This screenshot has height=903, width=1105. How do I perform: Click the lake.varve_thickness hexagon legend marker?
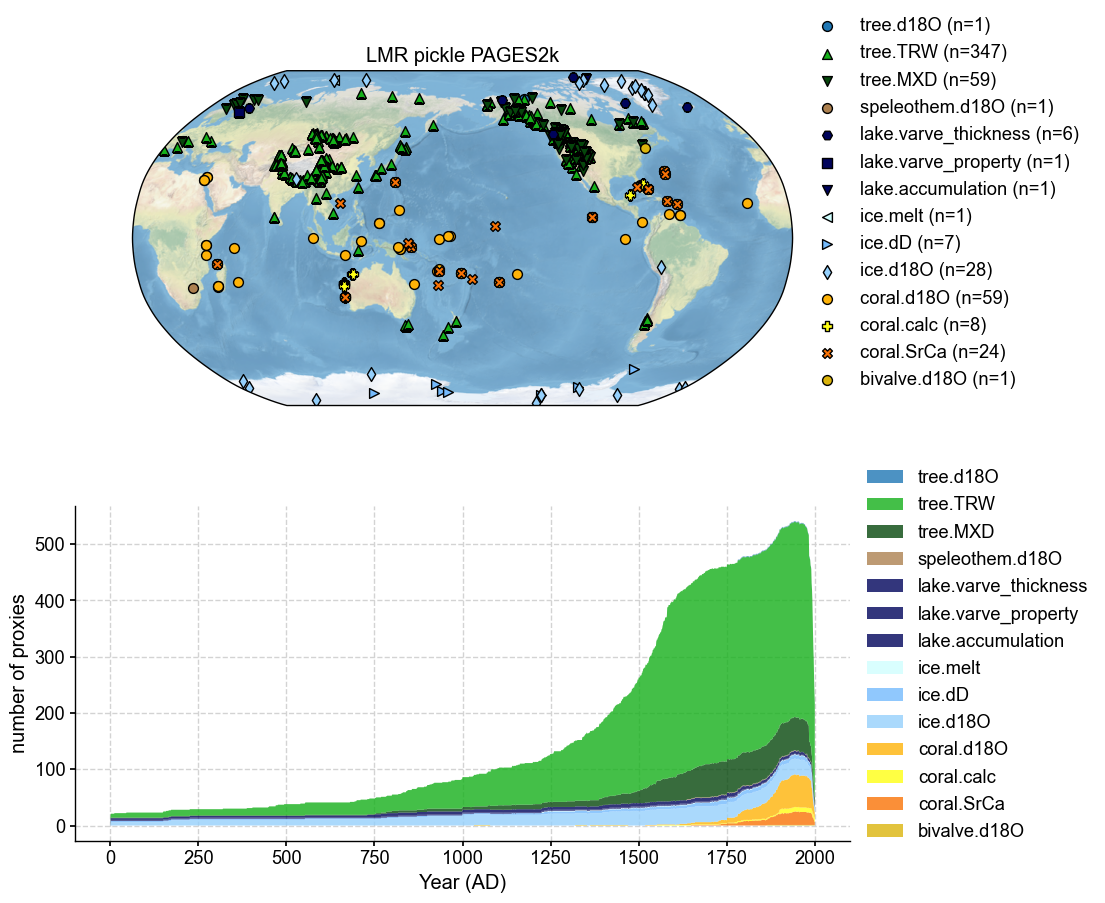(826, 134)
